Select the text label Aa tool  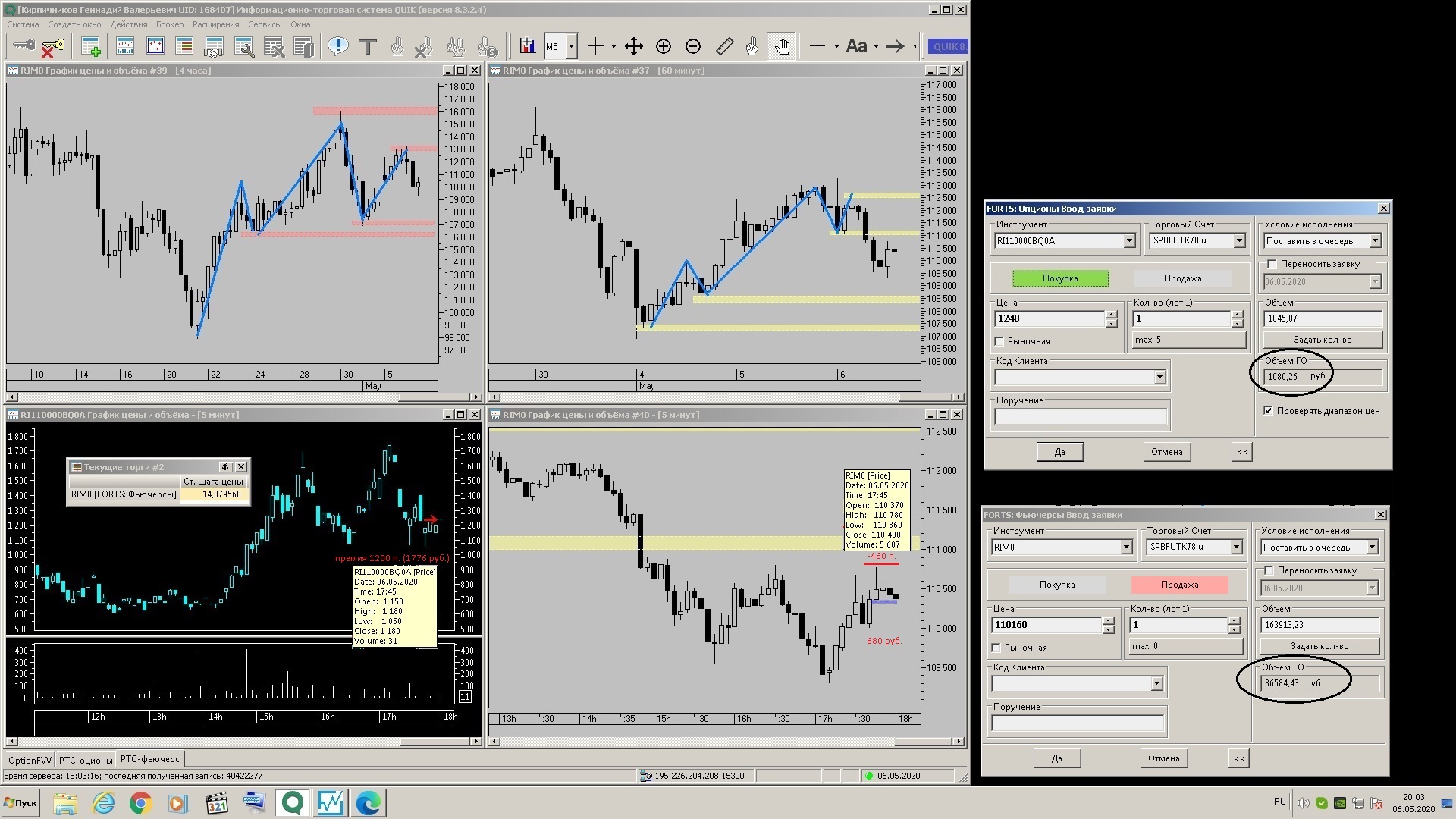(x=856, y=46)
